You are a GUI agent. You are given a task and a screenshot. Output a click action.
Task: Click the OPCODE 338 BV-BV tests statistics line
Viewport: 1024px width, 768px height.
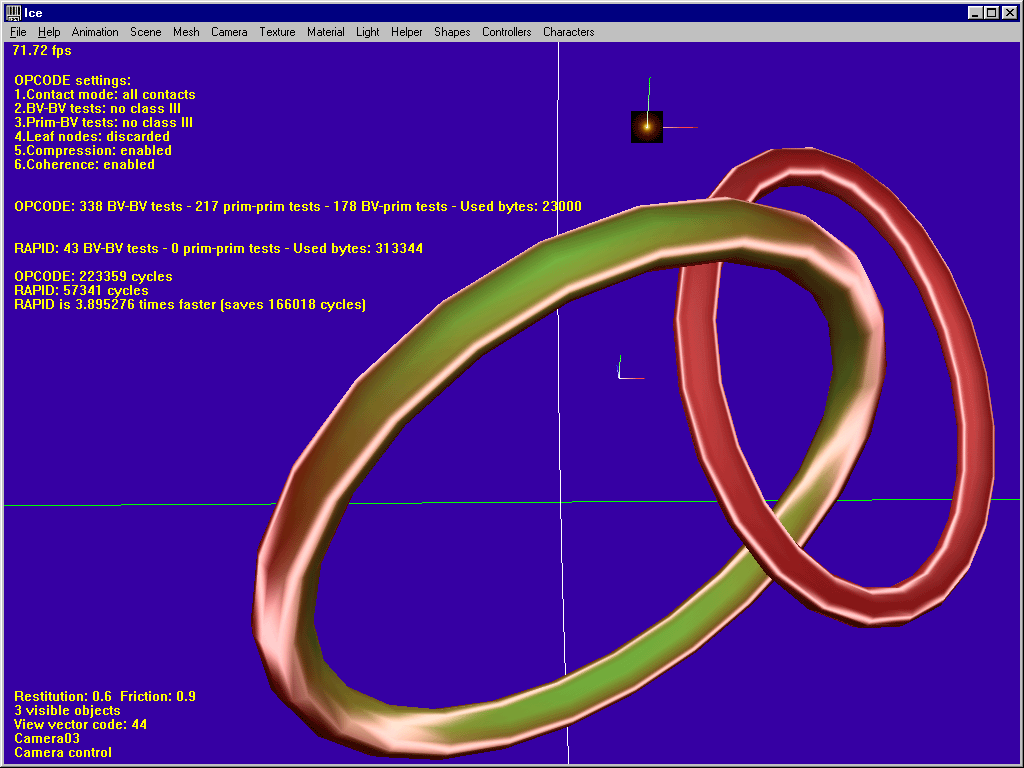coord(298,206)
